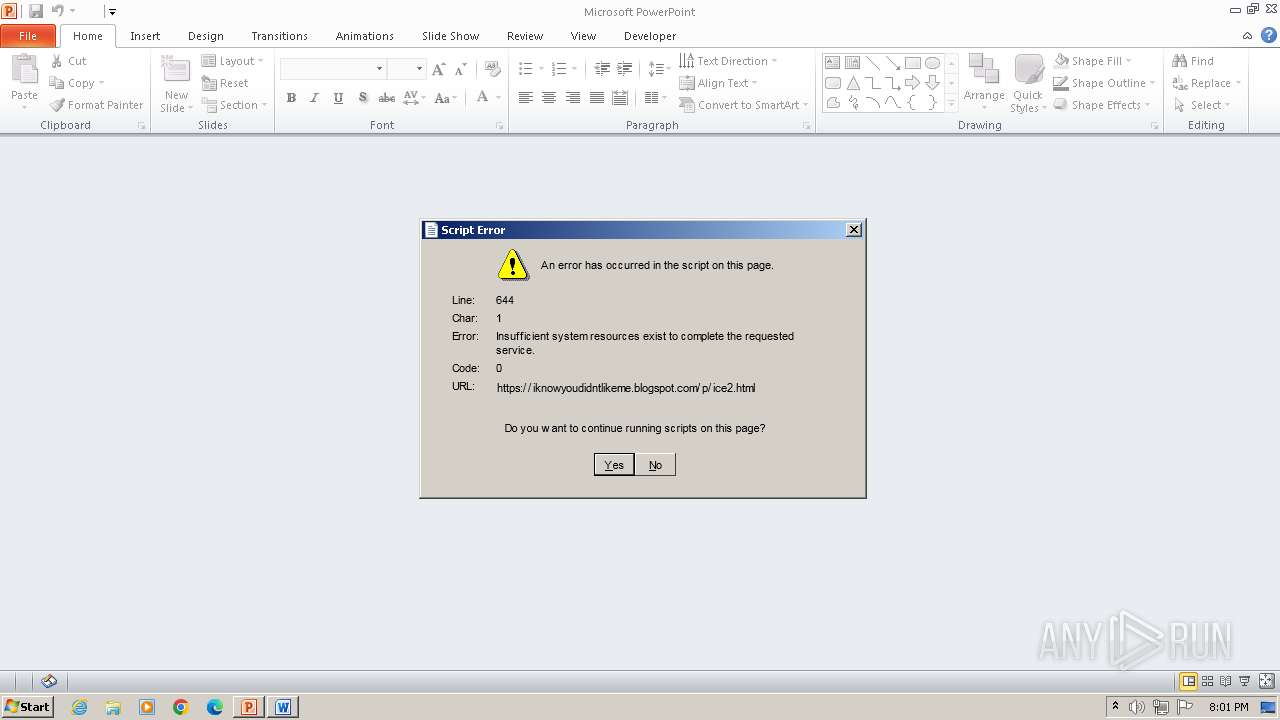Switch to the Animations tab
1280x720 pixels.
(x=364, y=36)
